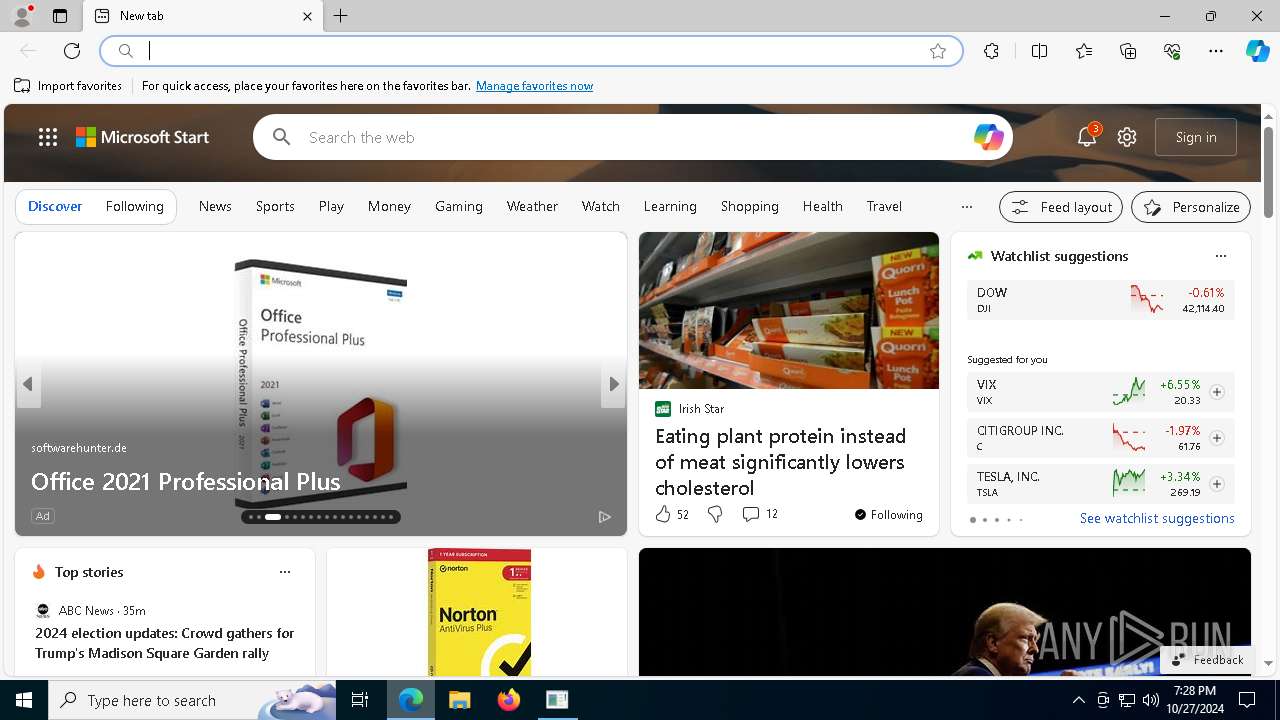Toggle split screen icon
This screenshot has height=720, width=1280.
point(1039,51)
